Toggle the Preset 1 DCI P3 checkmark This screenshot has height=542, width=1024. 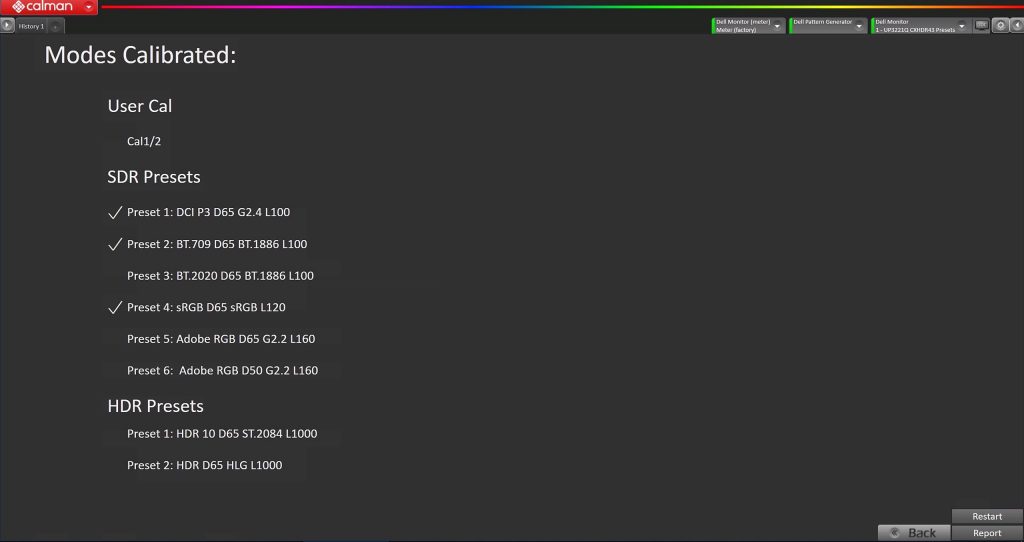pyautogui.click(x=114, y=213)
